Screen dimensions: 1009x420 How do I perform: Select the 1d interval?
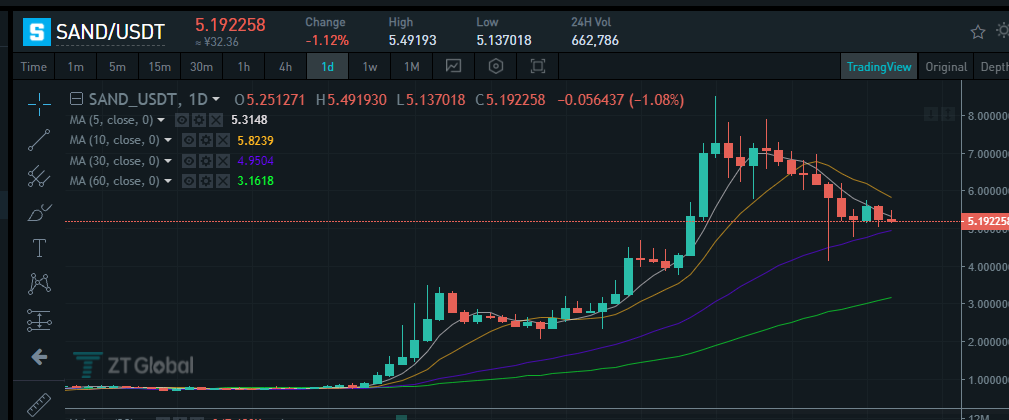[328, 66]
